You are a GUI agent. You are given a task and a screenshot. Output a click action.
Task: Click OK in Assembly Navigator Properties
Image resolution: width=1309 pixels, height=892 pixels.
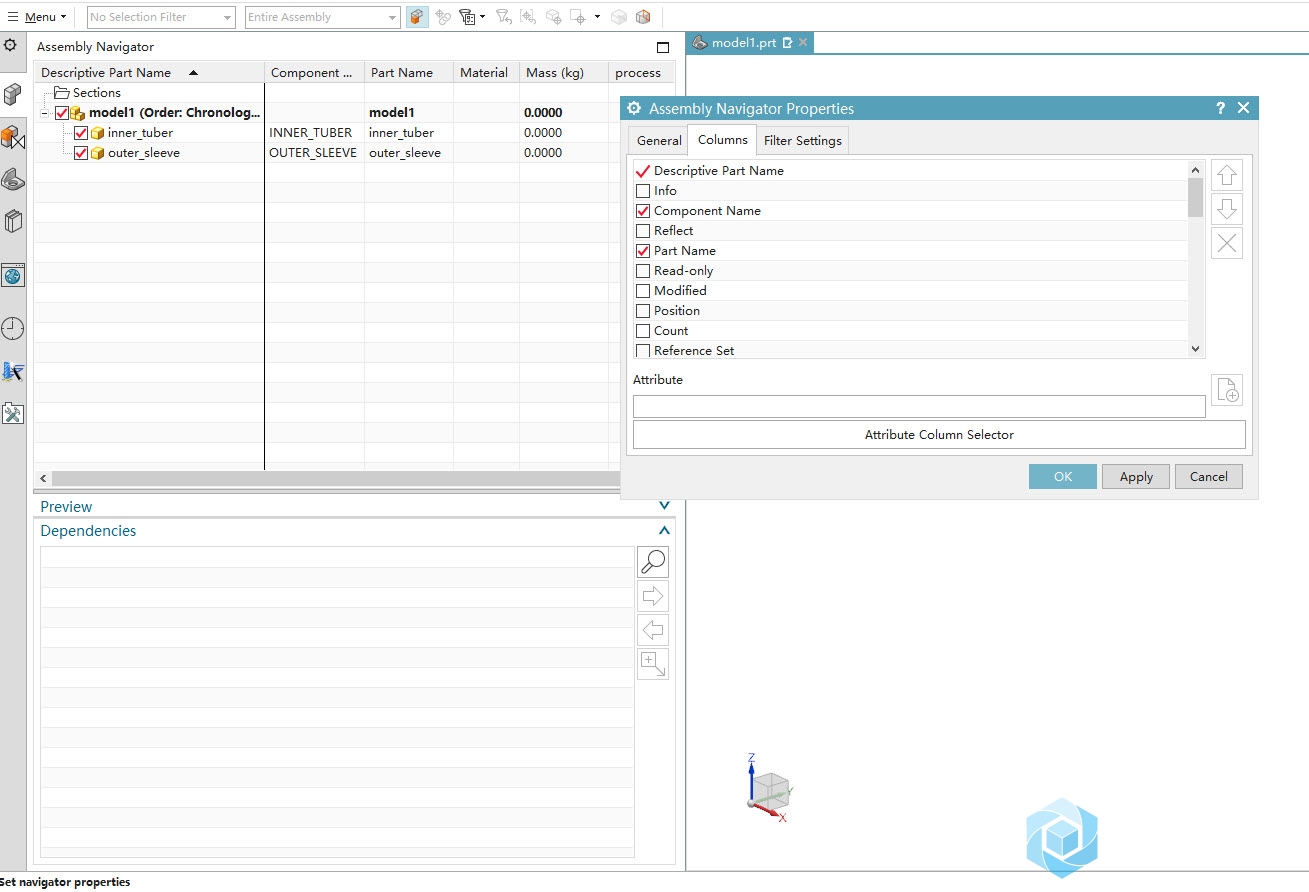pos(1063,477)
